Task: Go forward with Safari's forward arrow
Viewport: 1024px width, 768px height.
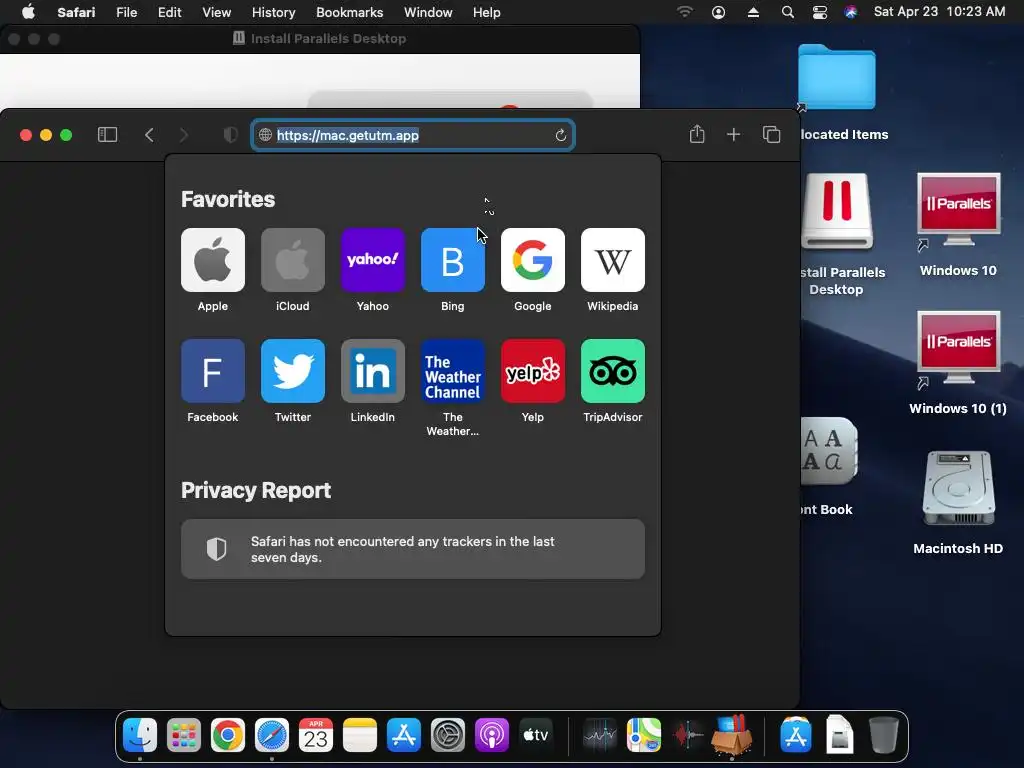Action: click(184, 135)
